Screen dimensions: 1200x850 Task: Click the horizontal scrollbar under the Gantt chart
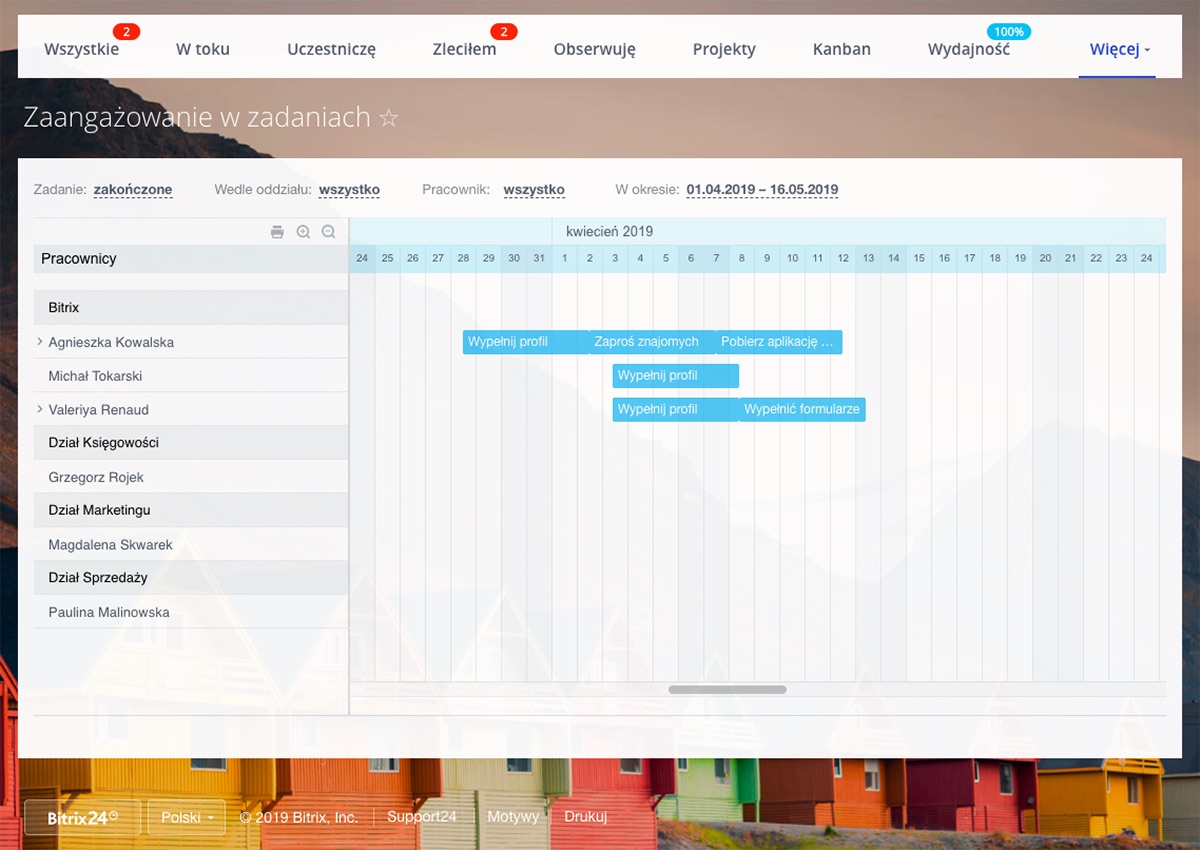727,689
